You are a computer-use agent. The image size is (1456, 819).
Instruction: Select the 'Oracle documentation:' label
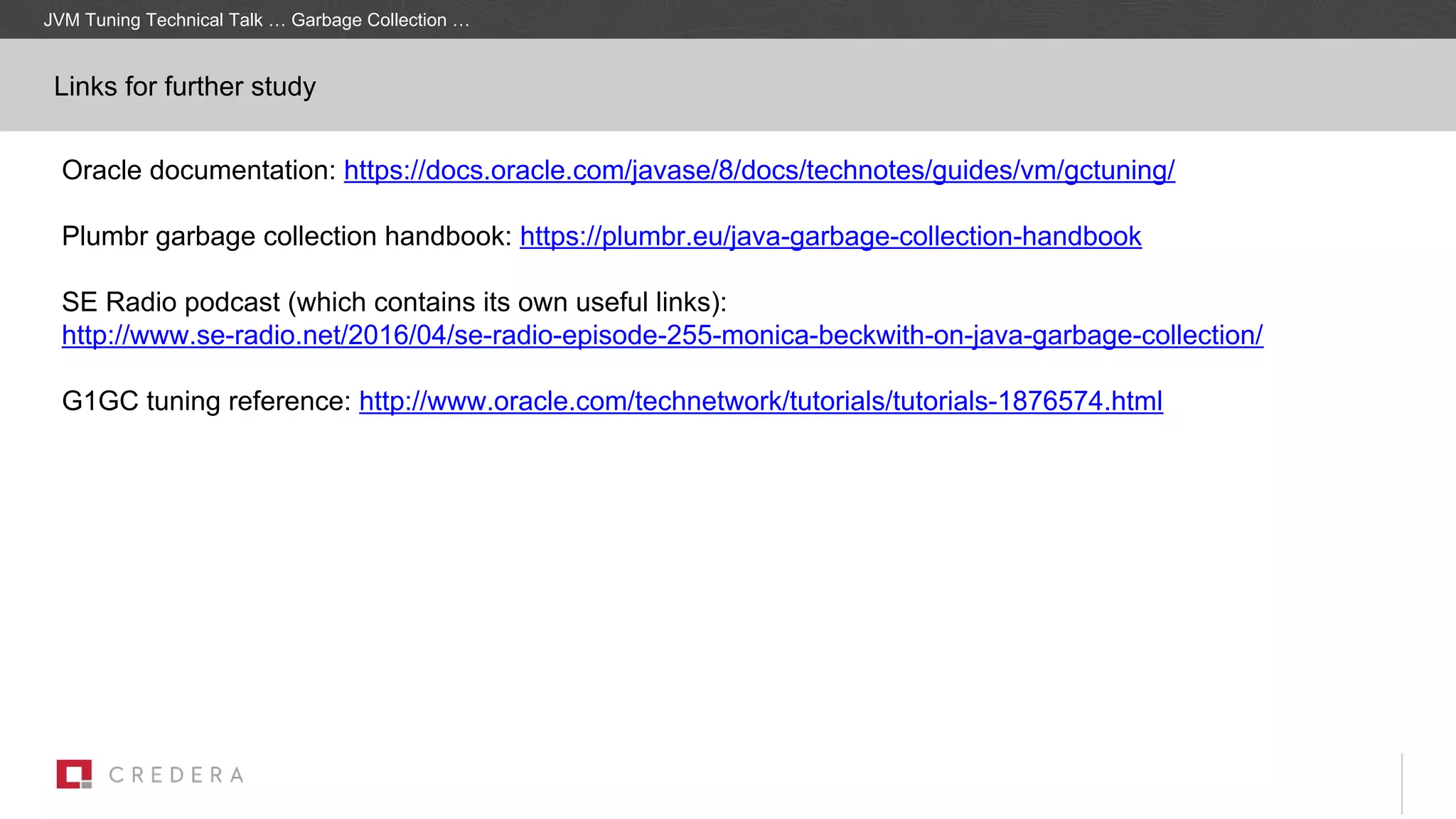199,171
